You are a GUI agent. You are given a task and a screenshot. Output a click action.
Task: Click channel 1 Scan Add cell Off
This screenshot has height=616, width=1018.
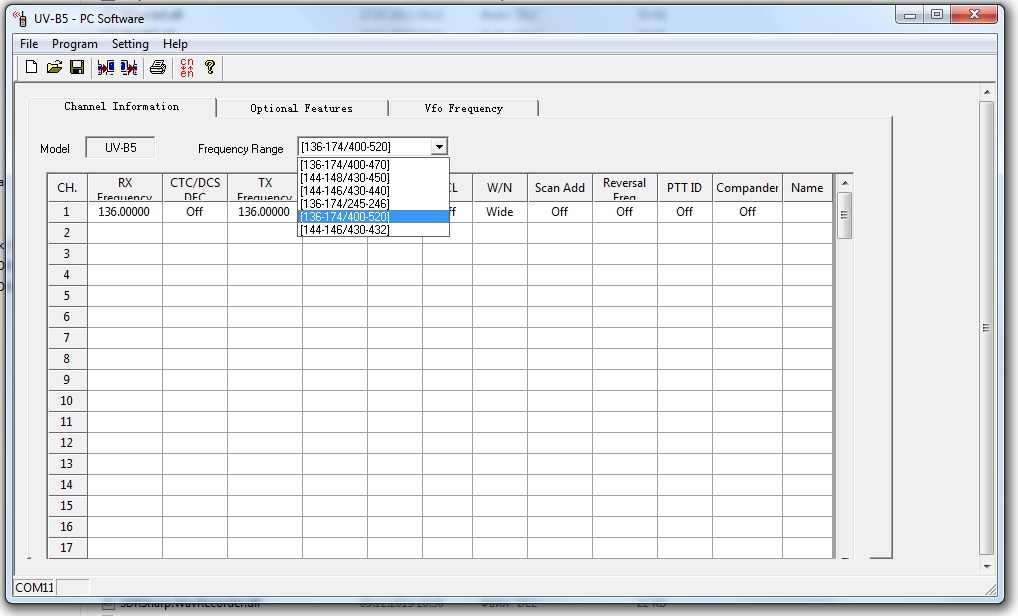click(560, 212)
